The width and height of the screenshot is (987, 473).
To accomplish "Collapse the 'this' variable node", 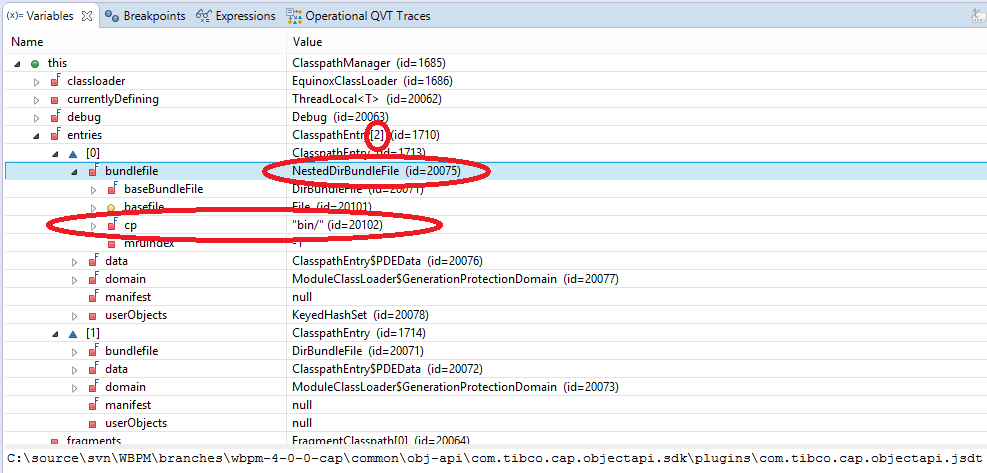I will (x=19, y=63).
